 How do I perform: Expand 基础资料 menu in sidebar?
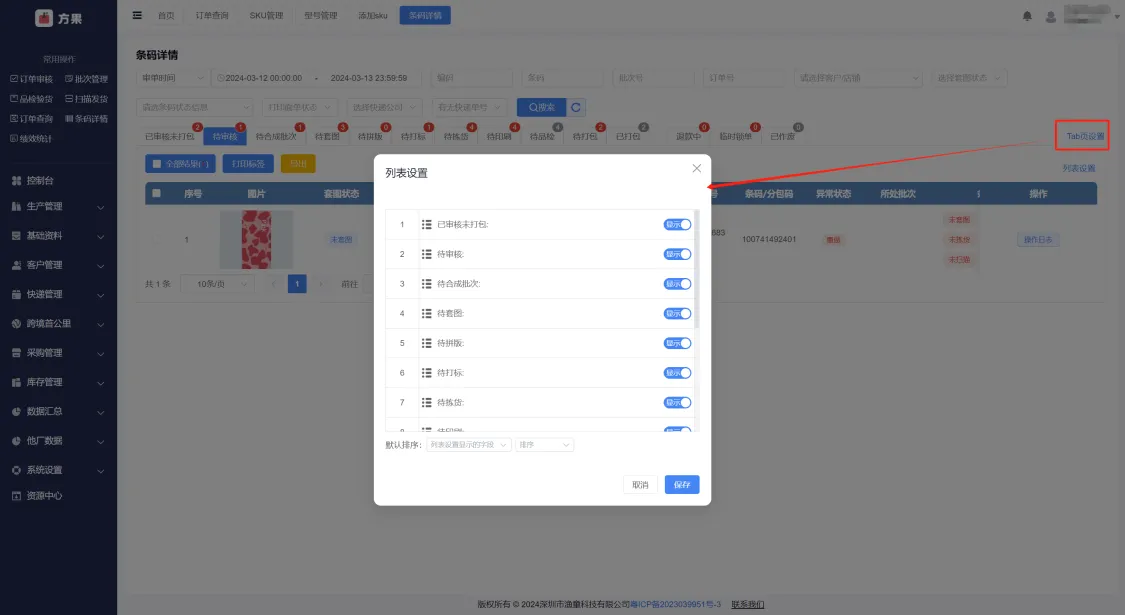tap(58, 236)
